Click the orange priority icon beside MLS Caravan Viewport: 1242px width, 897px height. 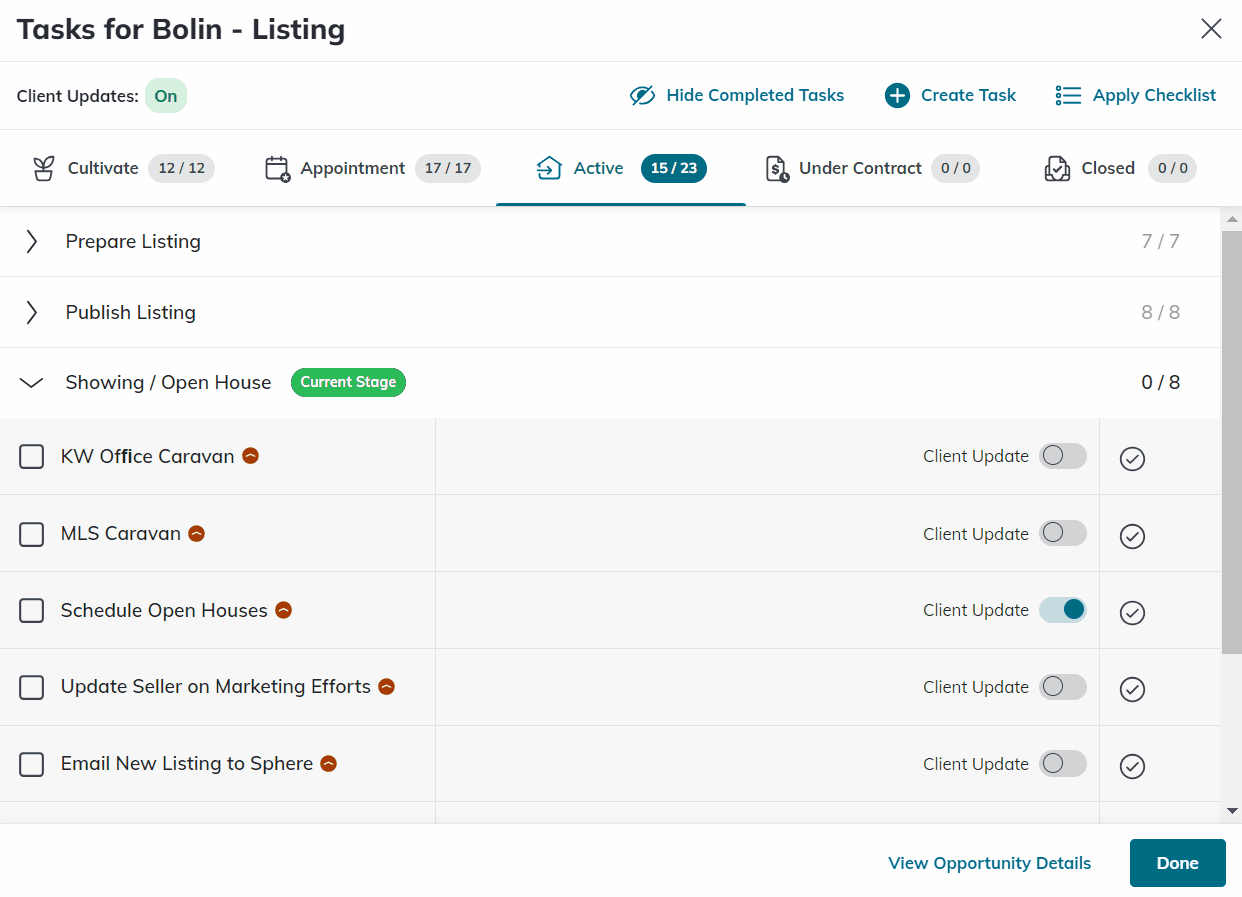coord(197,533)
